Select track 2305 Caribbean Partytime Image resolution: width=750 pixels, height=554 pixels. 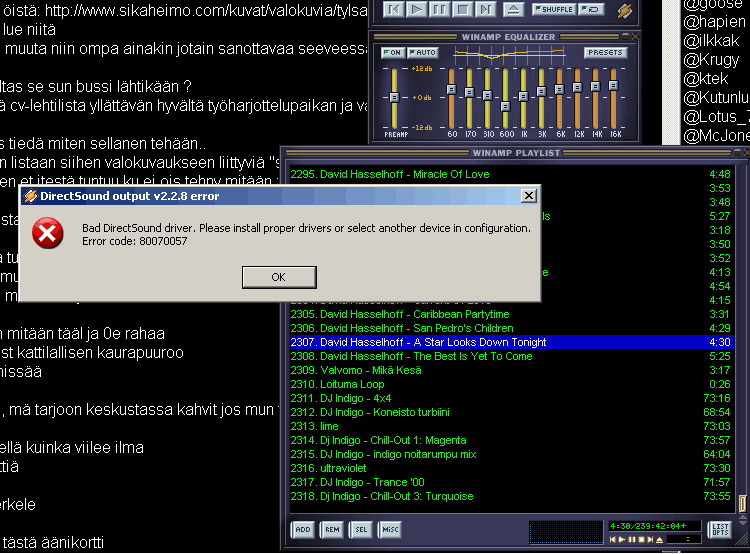511,314
